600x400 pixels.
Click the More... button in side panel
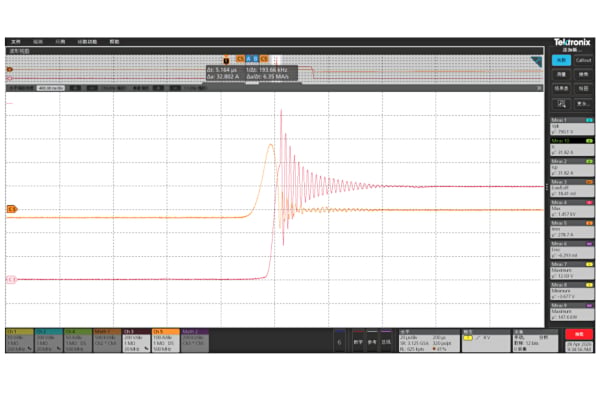583,104
